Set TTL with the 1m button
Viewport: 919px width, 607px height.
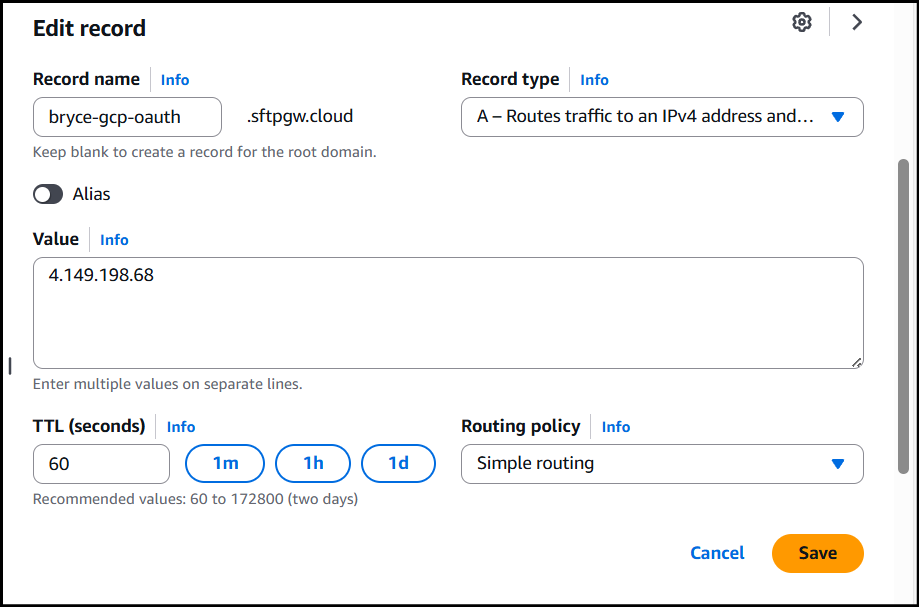pos(225,463)
